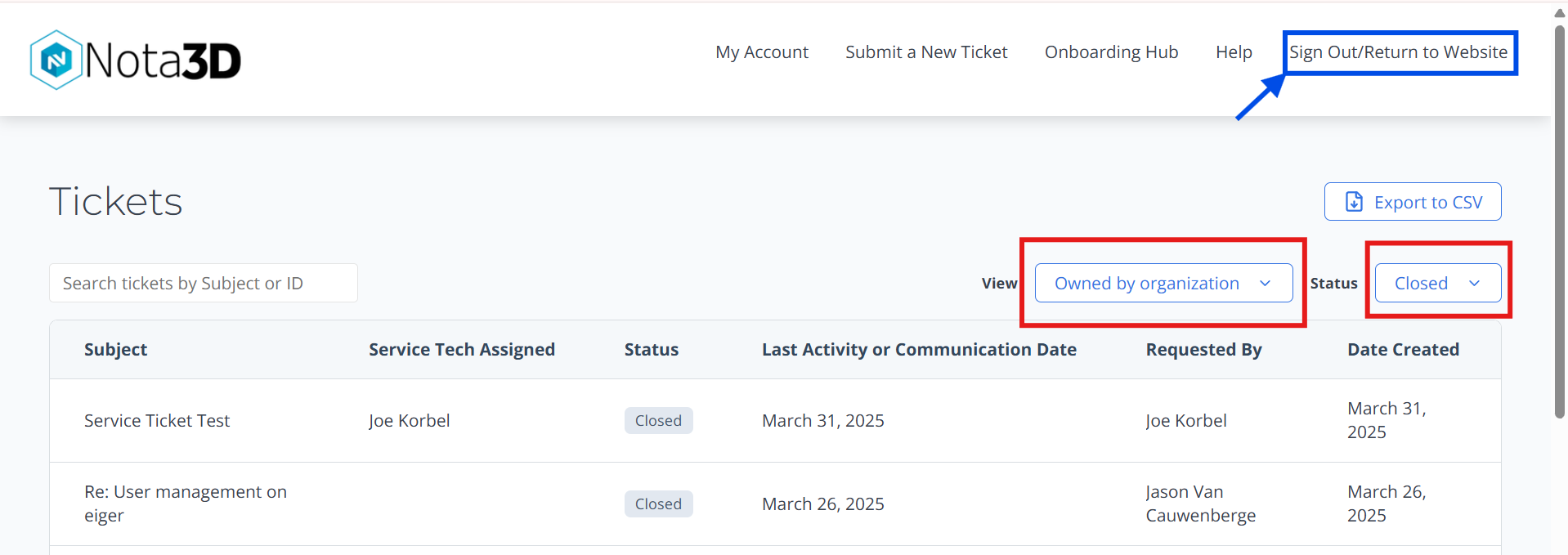This screenshot has width=1568, height=555.
Task: Change the Owned by organization selection
Action: pos(1163,283)
